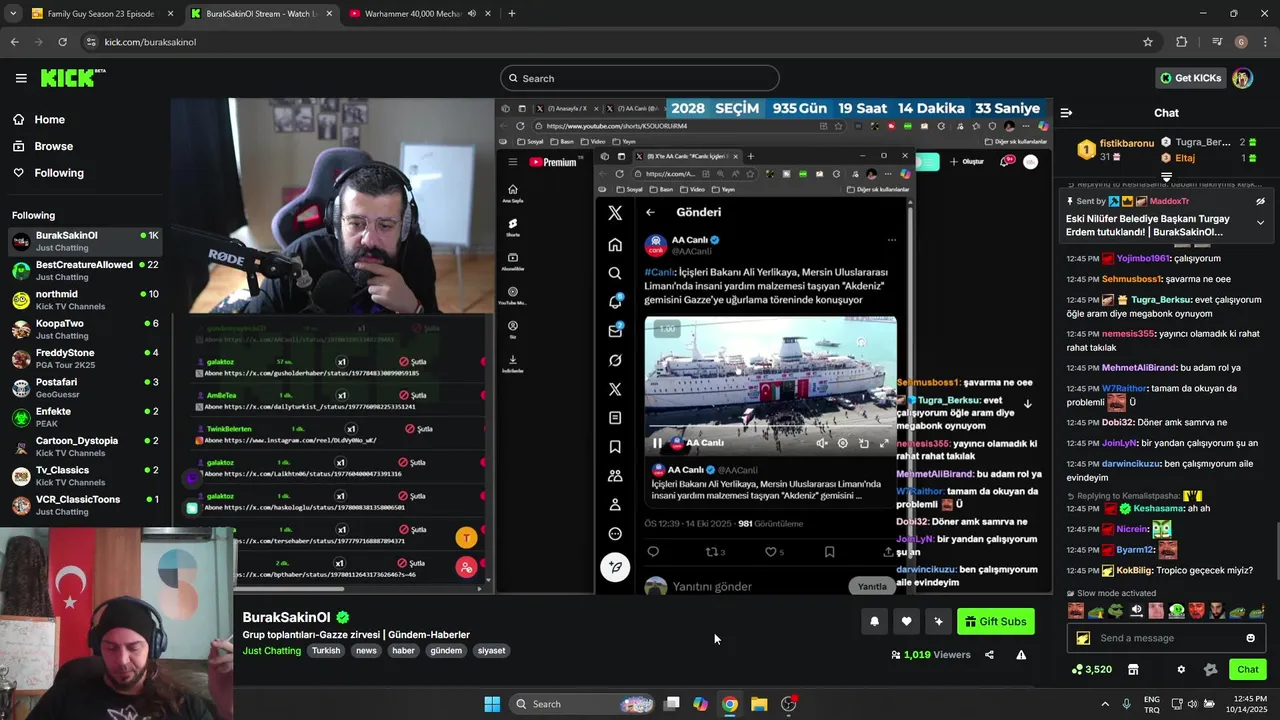This screenshot has height=720, width=1280.
Task: Open Postafari channel
Action: tap(85, 388)
